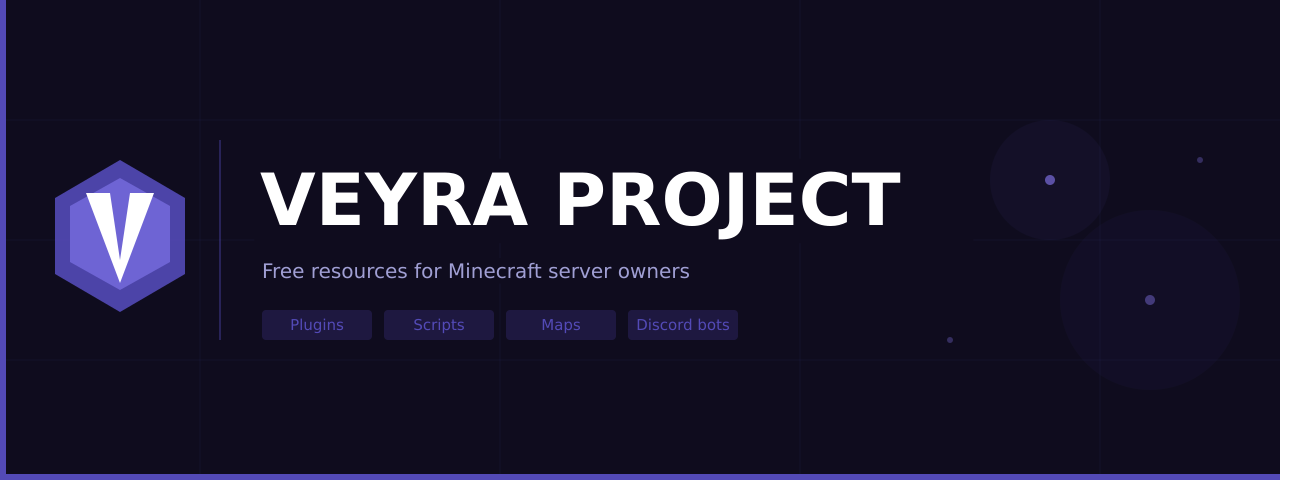Select the Plugins tag
Image resolution: width=1290 pixels, height=490 pixels.
pos(317,325)
